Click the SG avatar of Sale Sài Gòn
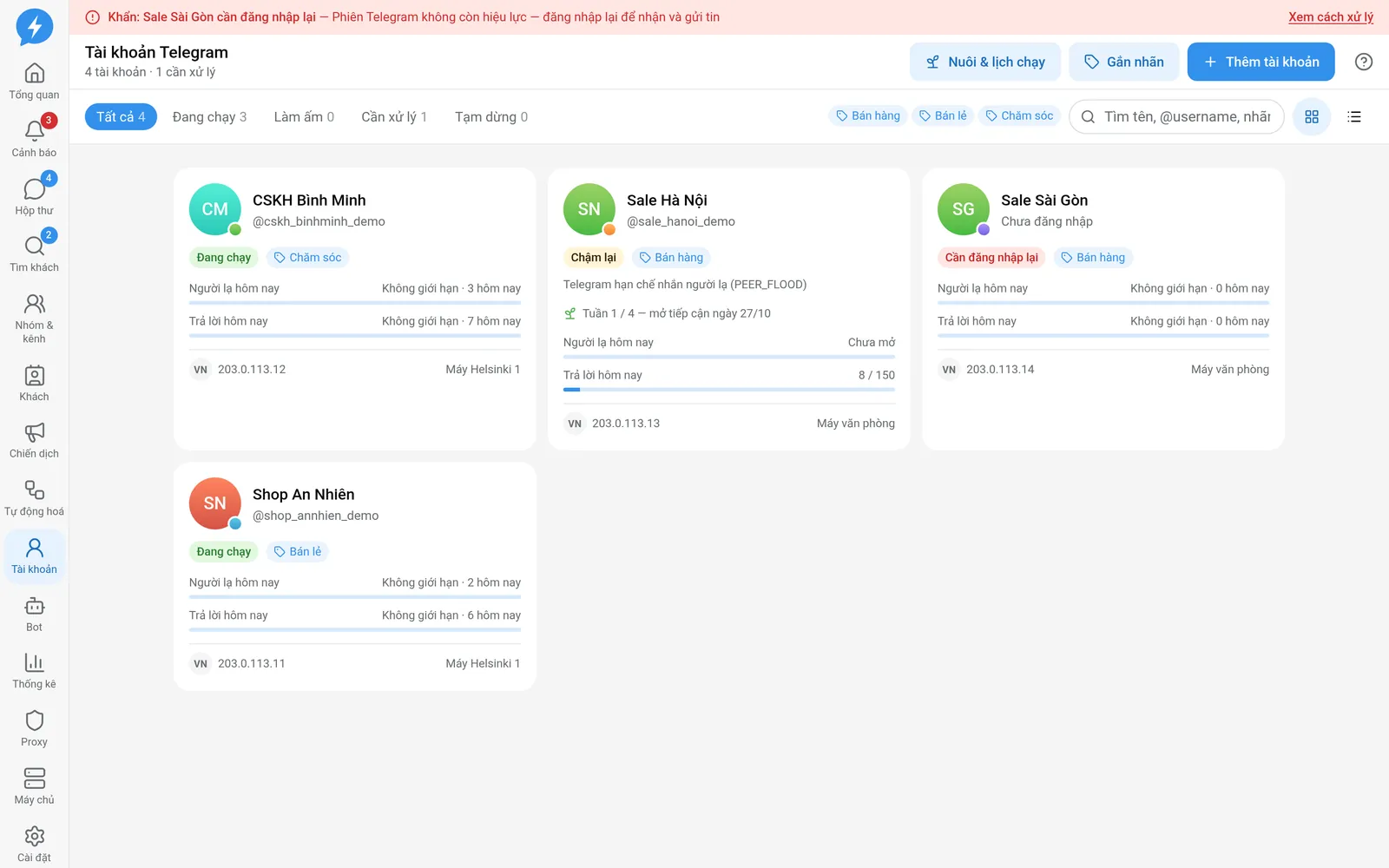This screenshot has height=868, width=1389. pyautogui.click(x=964, y=209)
